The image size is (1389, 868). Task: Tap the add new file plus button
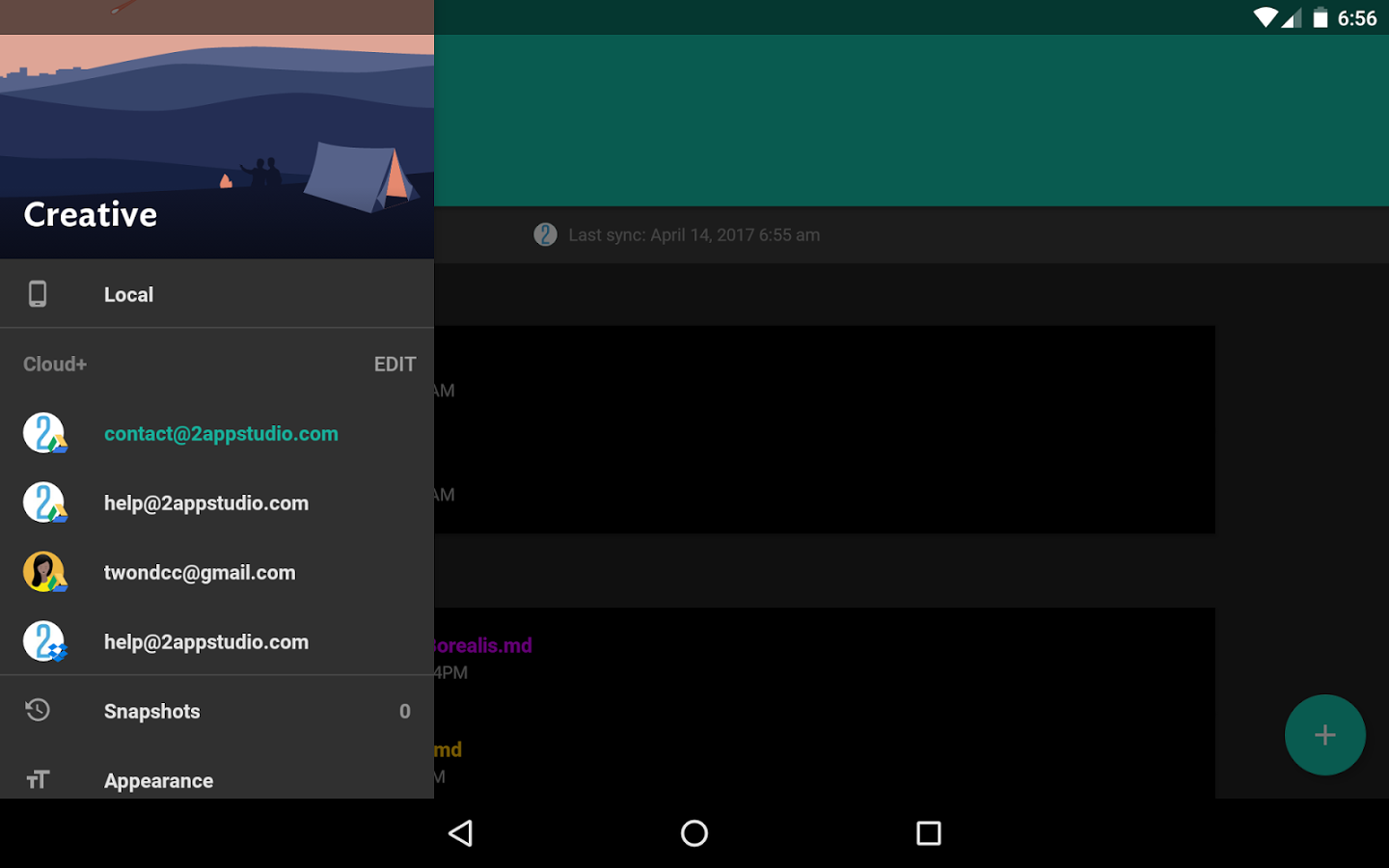pyautogui.click(x=1325, y=735)
